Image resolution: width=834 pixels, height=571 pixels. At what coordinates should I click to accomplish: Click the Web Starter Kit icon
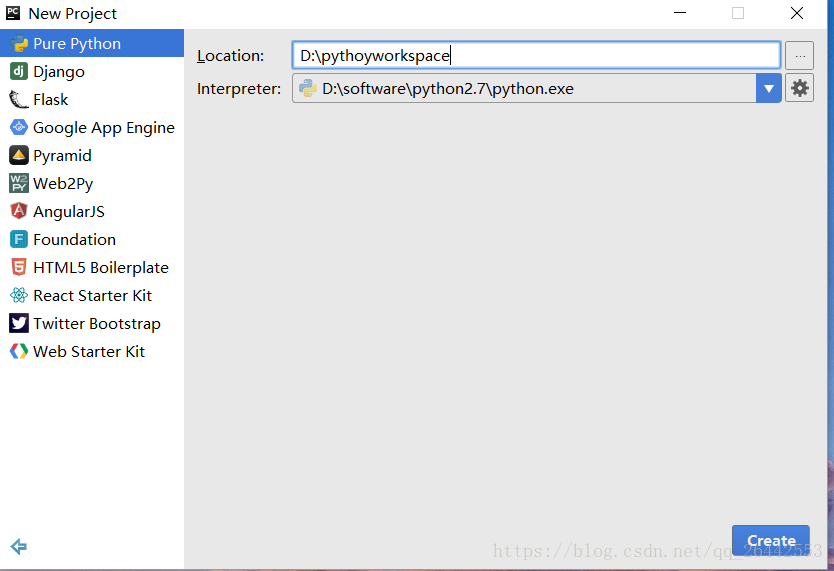(19, 351)
